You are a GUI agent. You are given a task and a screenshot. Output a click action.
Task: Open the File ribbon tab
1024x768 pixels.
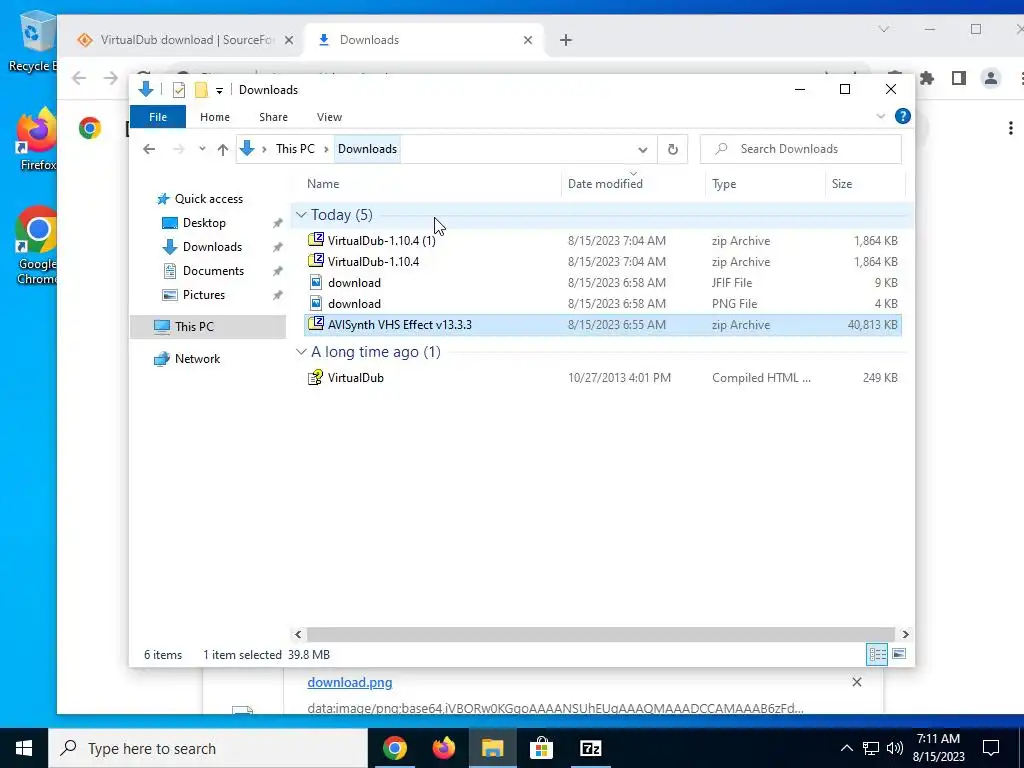point(158,117)
